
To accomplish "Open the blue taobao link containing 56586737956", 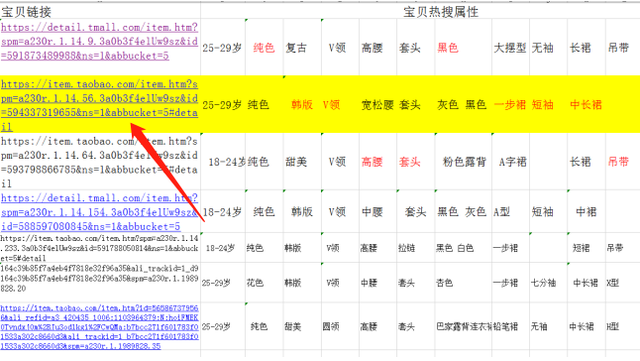I will coord(99,327).
